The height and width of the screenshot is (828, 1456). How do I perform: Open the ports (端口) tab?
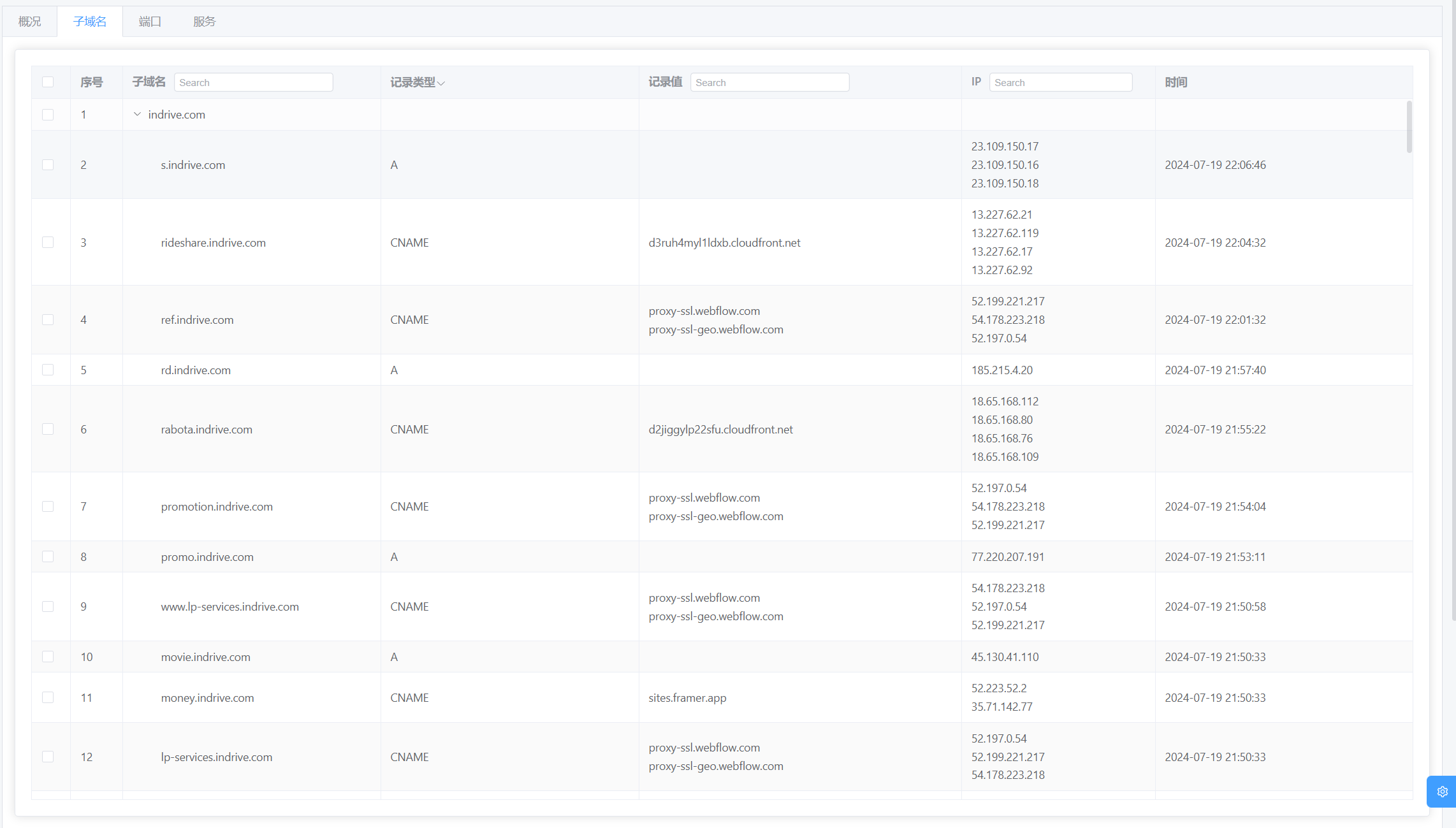[150, 22]
